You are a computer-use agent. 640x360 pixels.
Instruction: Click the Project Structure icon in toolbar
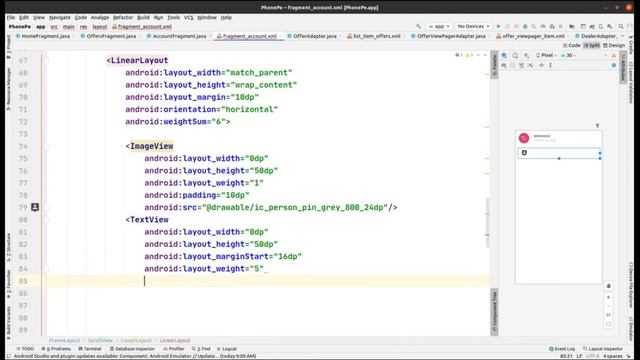click(572, 27)
